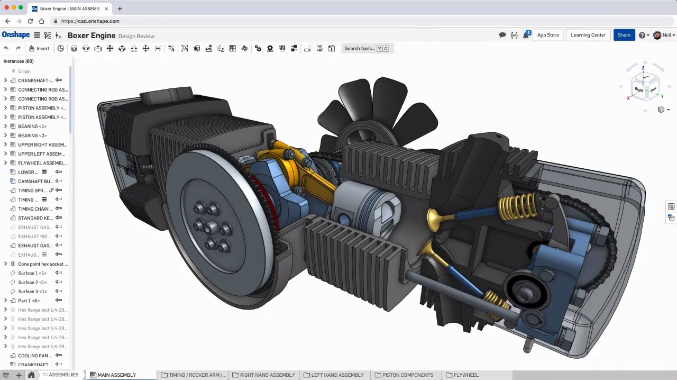Switch to the RIGHT HAND ASSEMBLY tab
This screenshot has height=380, width=677.
click(x=263, y=375)
